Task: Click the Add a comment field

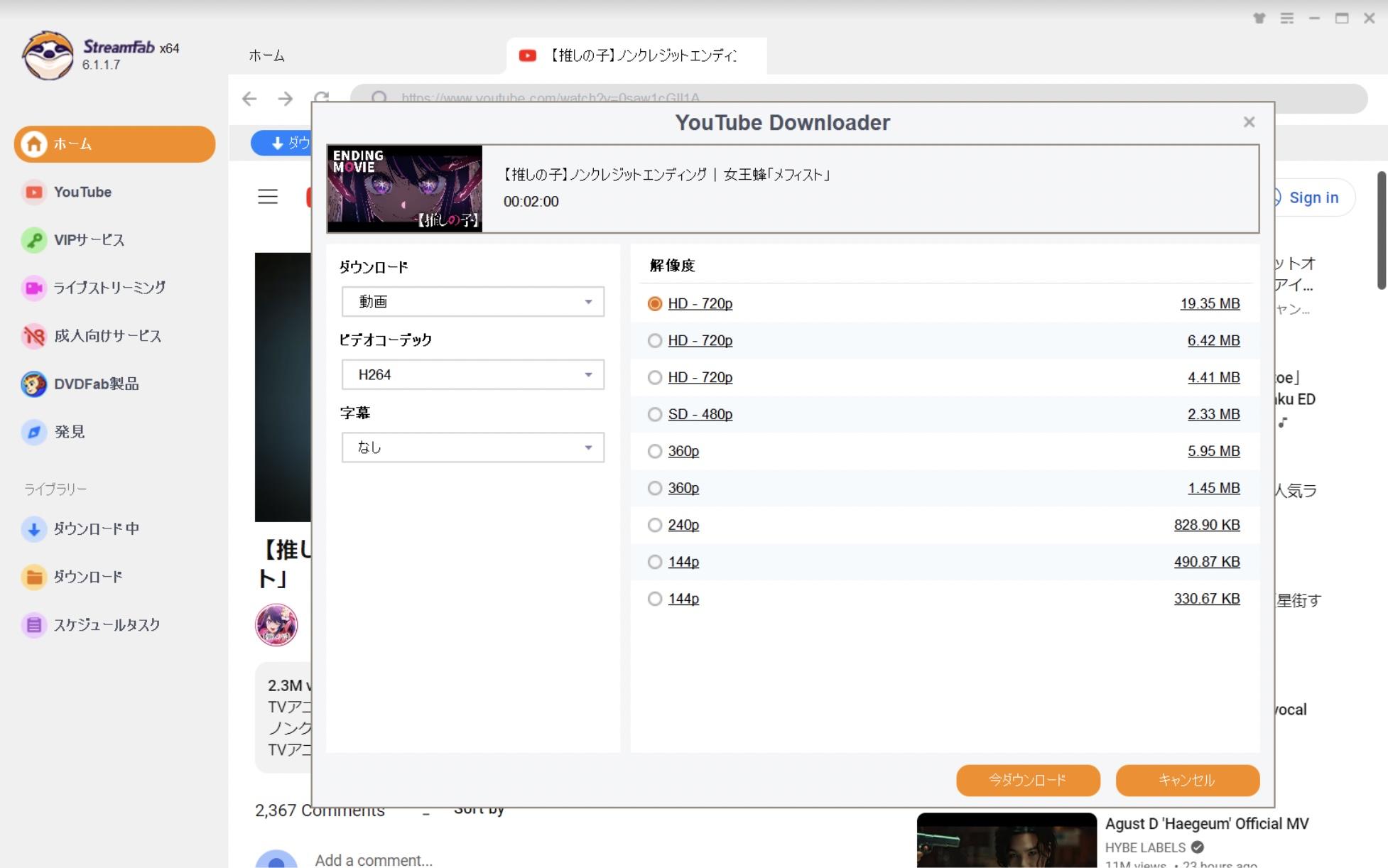Action: 374,860
